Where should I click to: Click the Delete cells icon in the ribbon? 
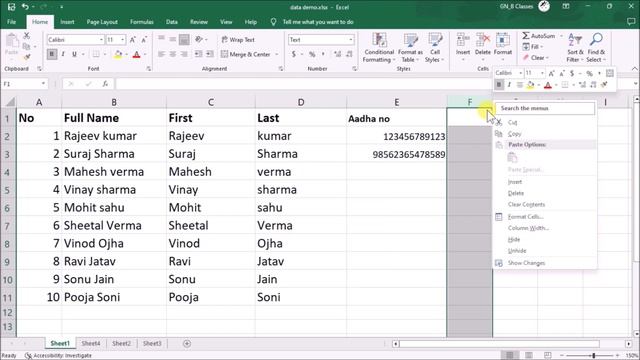[x=482, y=48]
